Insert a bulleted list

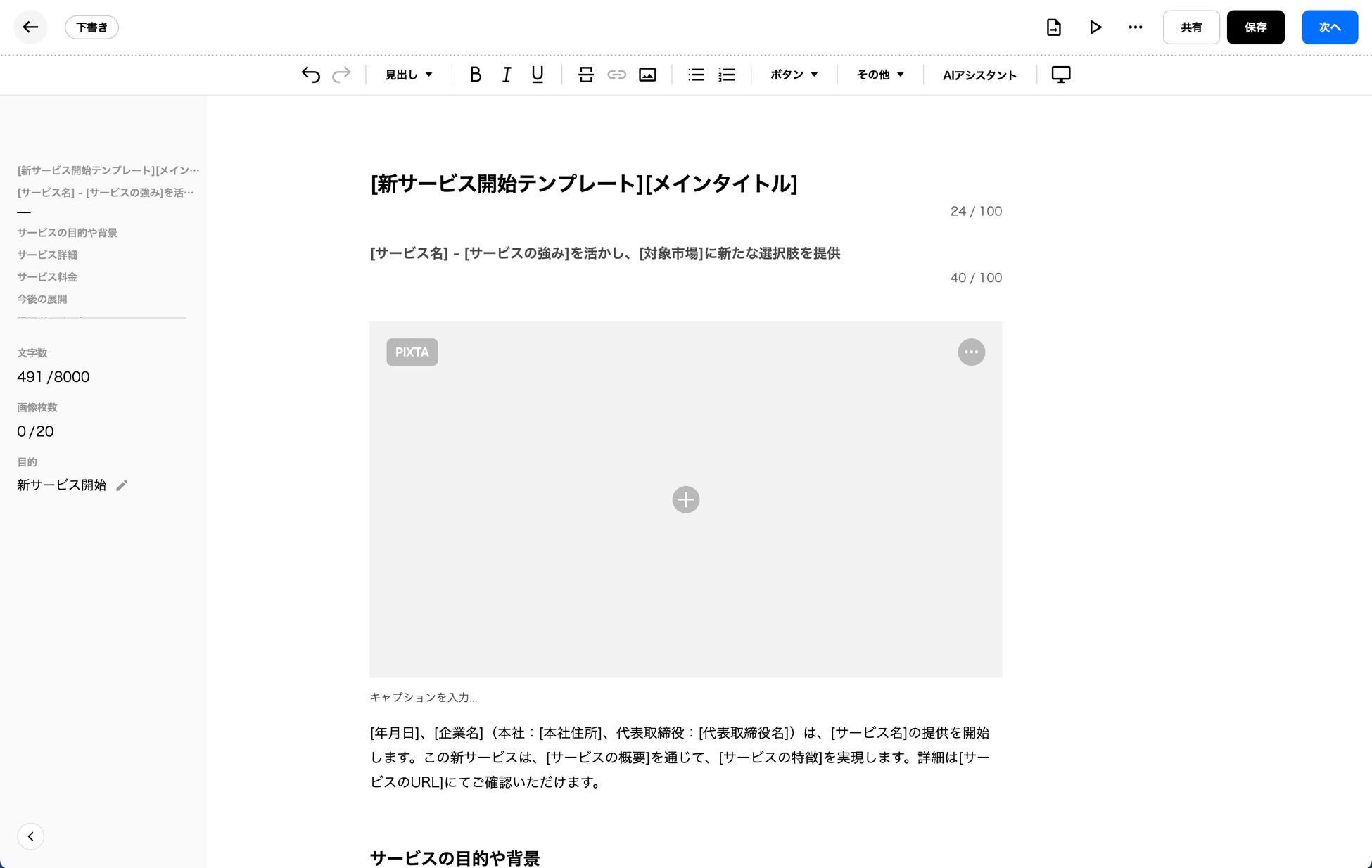[696, 75]
